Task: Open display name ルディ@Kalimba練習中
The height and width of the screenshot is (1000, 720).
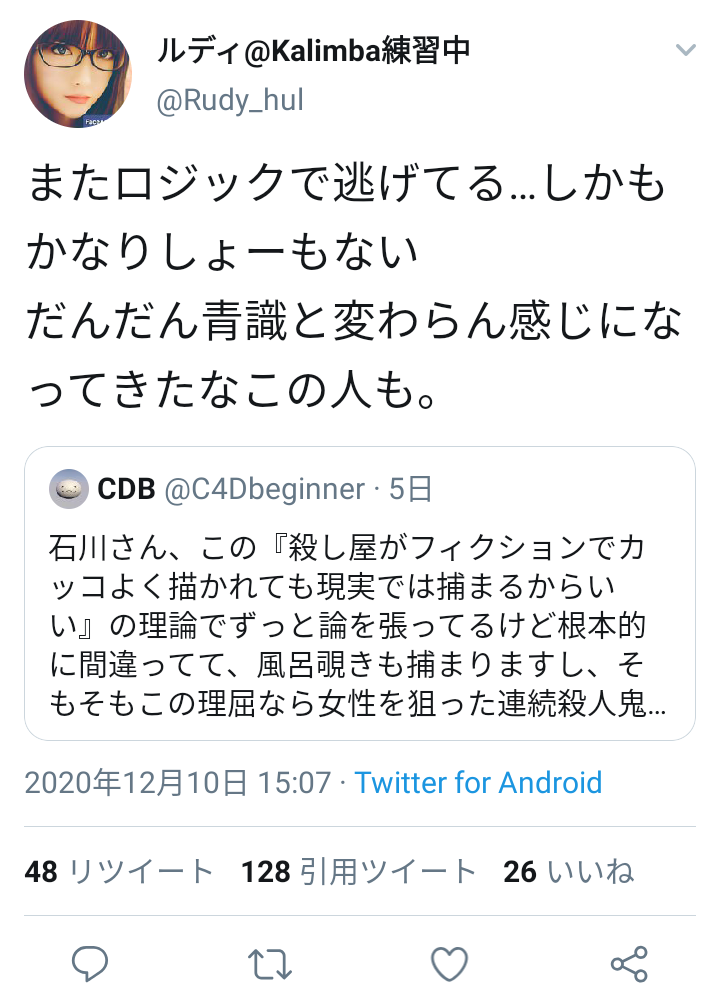Action: point(313,50)
